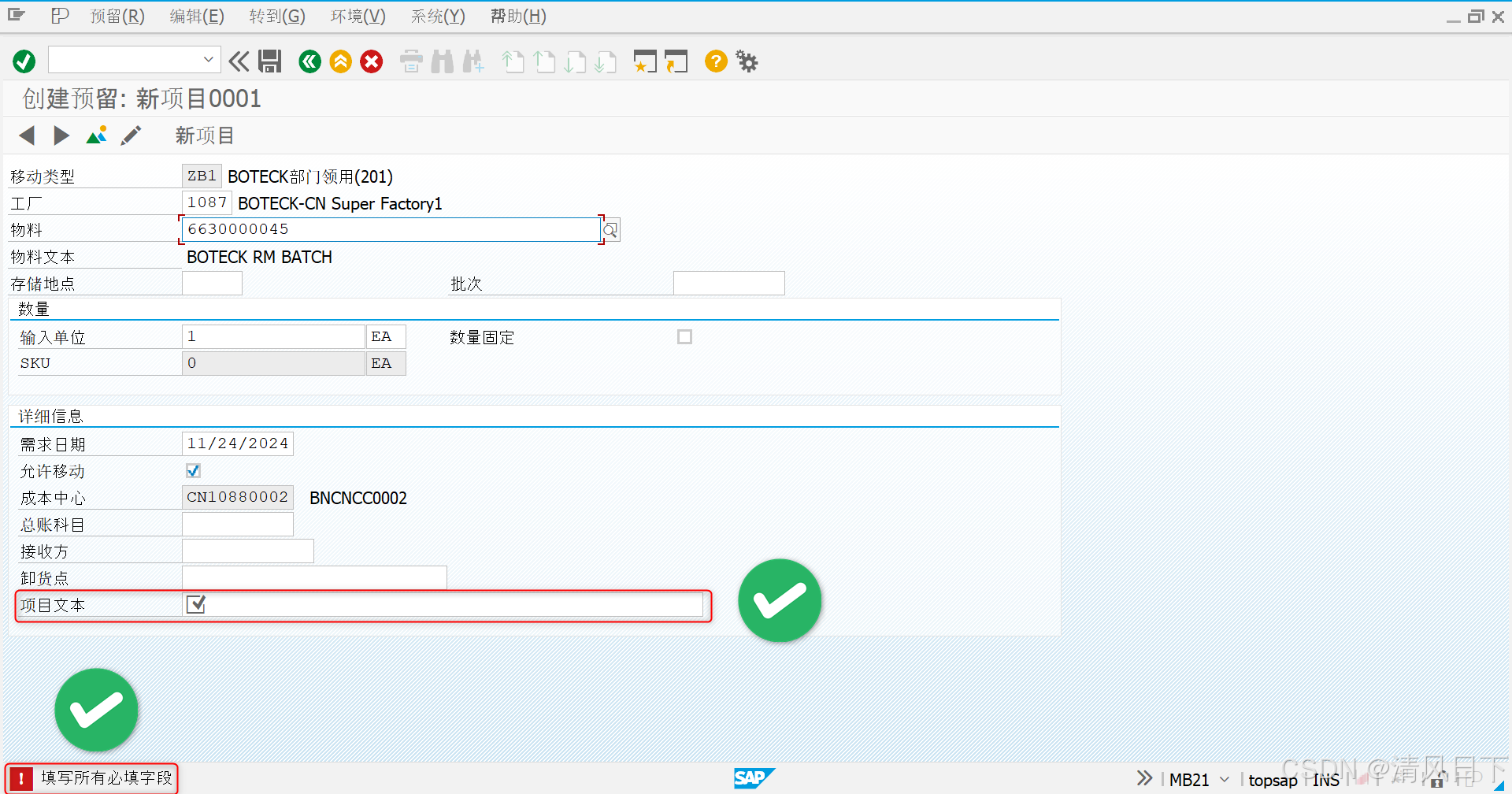
Task: Save the reservation with the disk icon
Action: 270,61
